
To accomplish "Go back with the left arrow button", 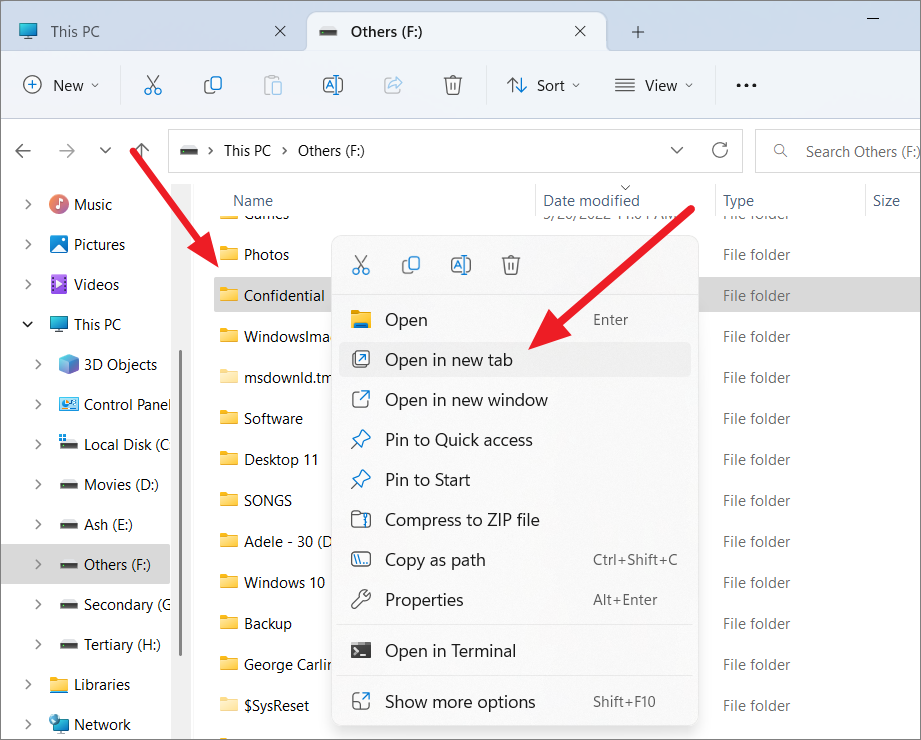I will click(23, 151).
